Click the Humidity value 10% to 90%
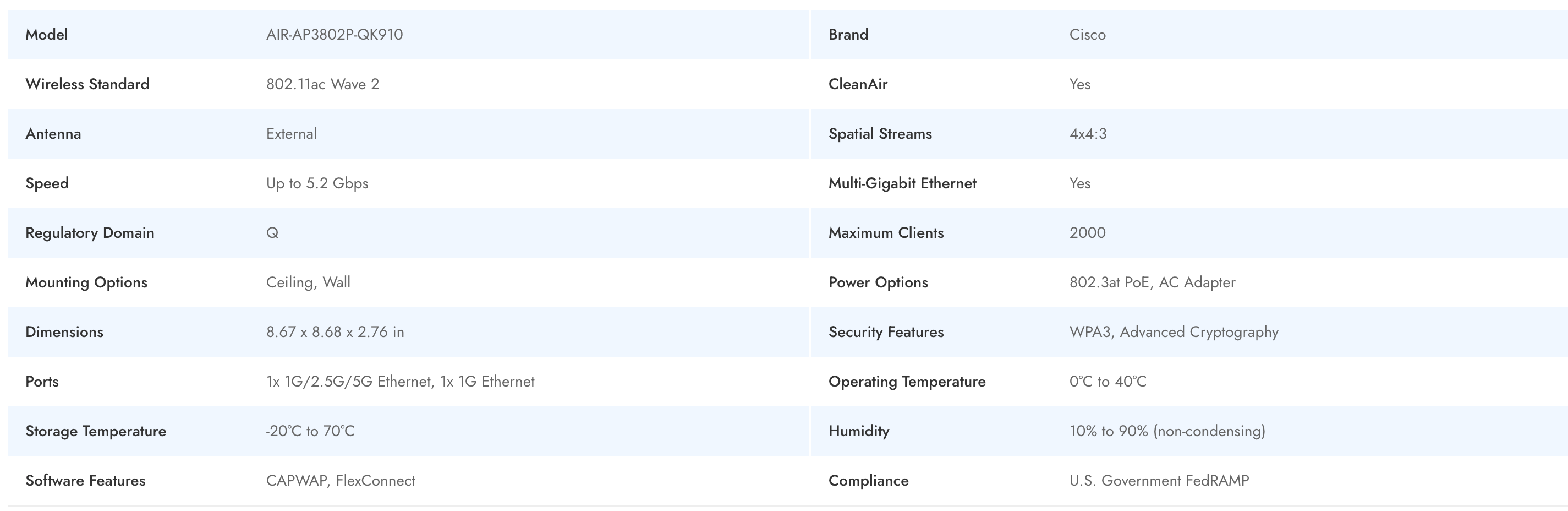 (1167, 431)
